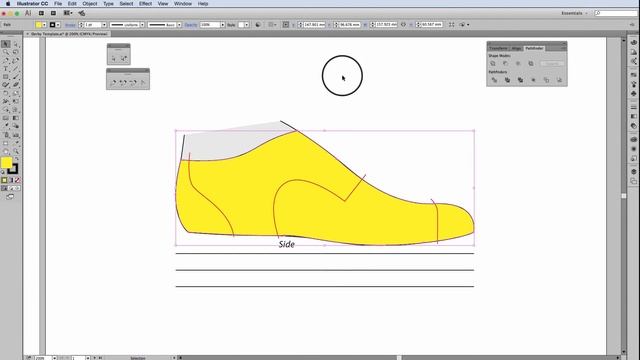Swap fill and stroke arrow
Image resolution: width=640 pixels, height=360 pixels.
(x=17, y=159)
